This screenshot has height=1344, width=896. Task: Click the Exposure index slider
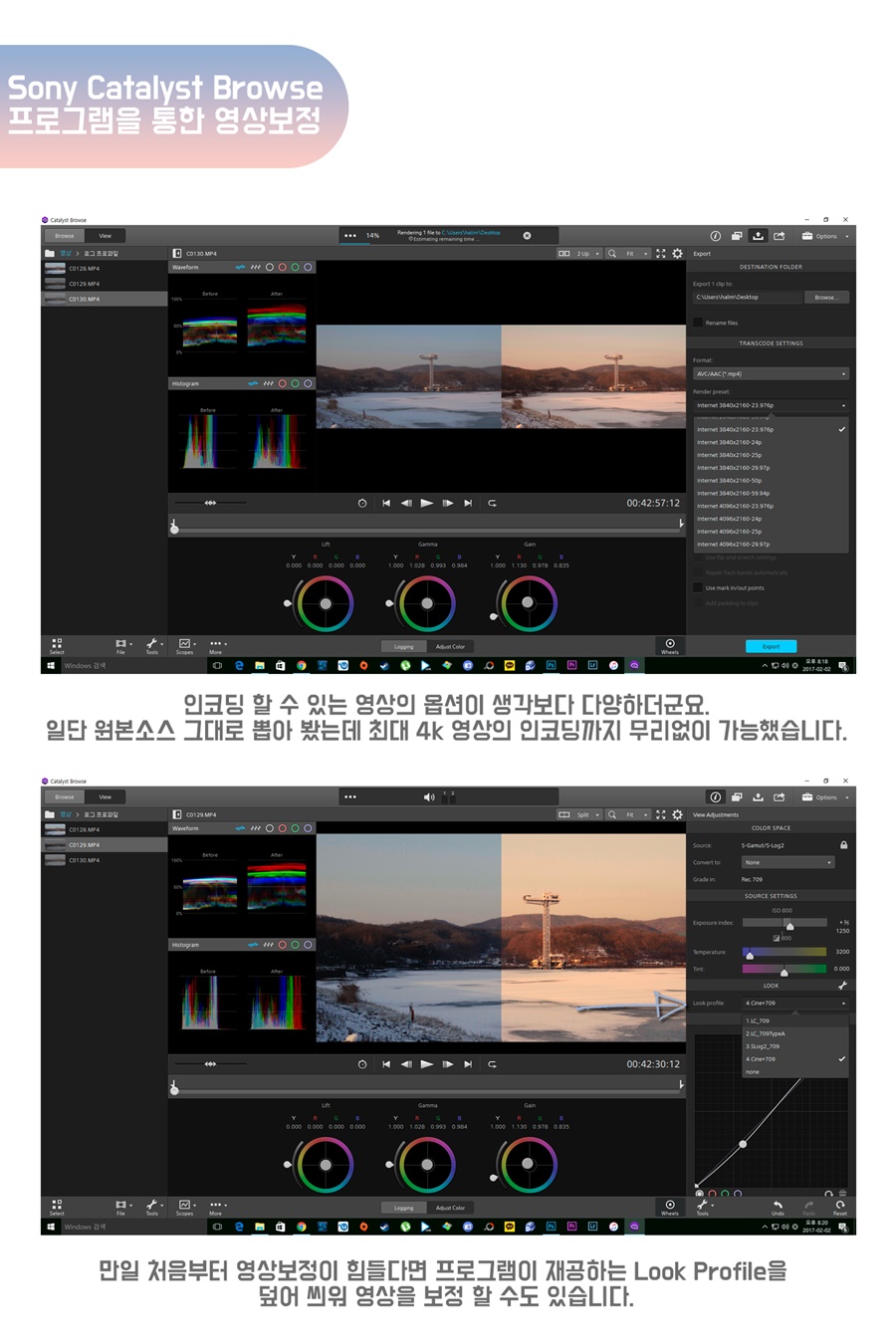(x=784, y=925)
